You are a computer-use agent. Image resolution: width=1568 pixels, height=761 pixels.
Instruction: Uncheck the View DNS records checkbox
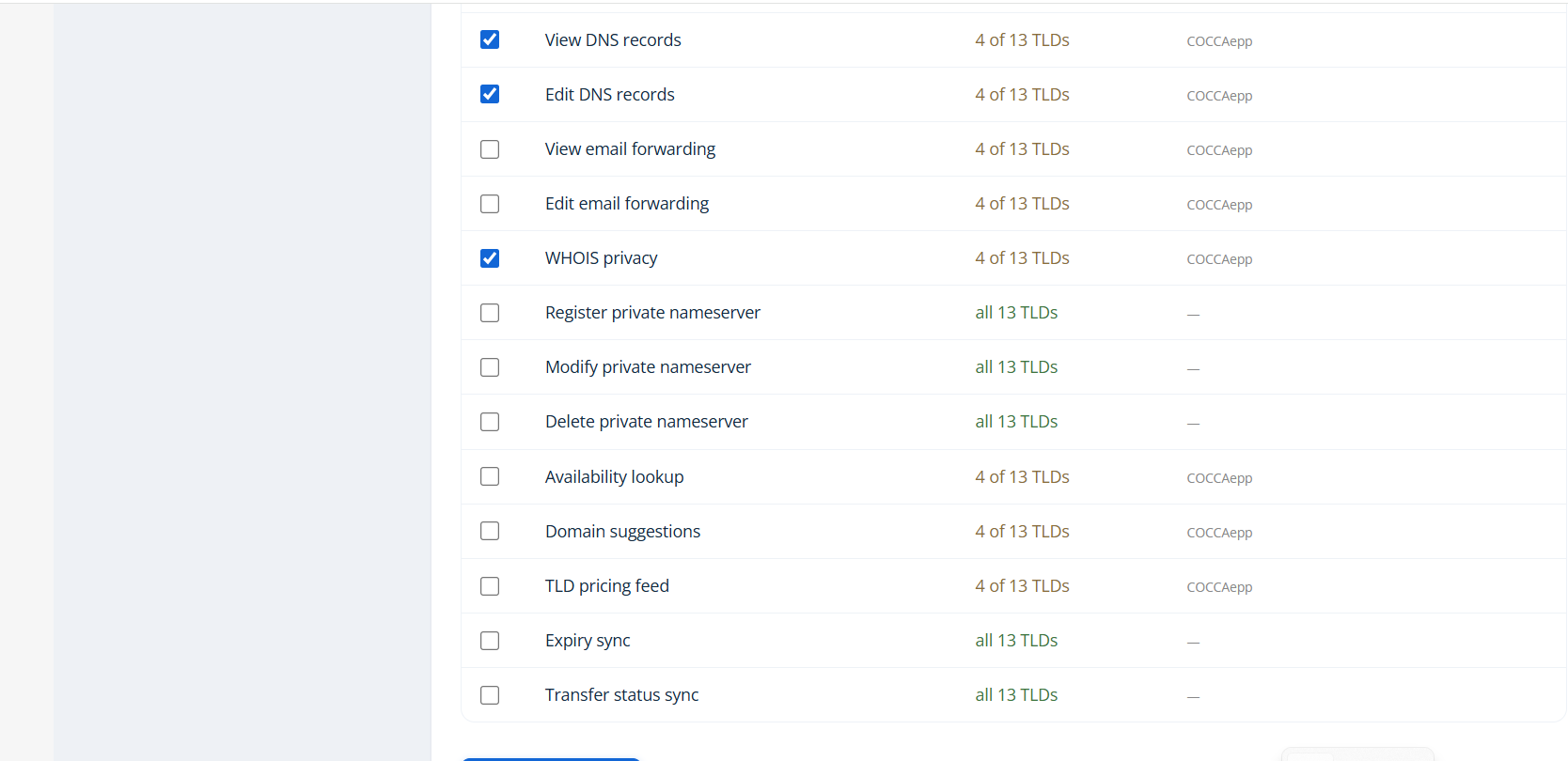tap(490, 39)
